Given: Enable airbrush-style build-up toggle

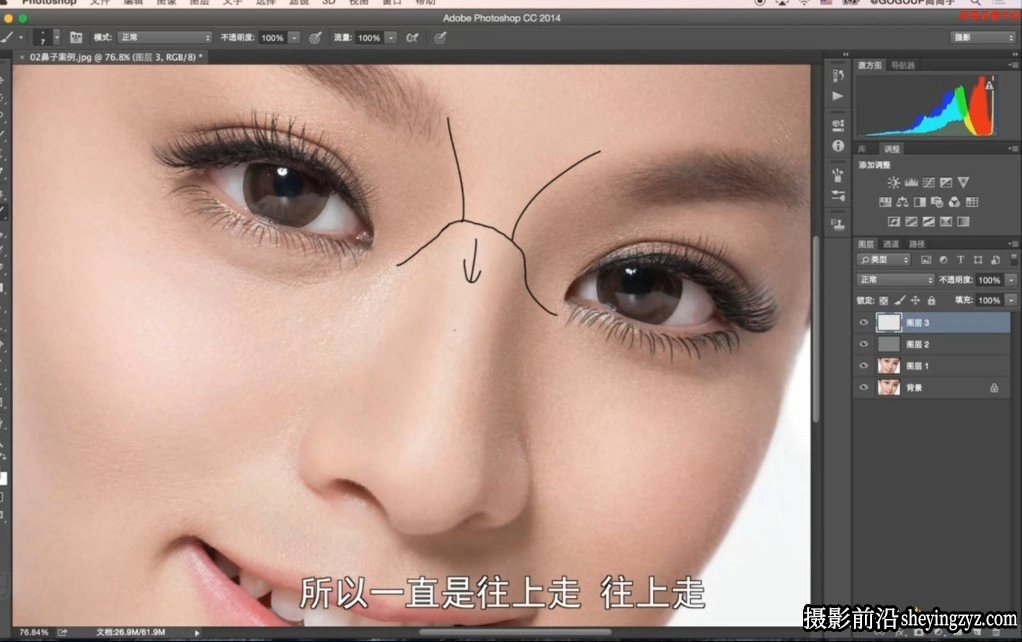Looking at the screenshot, I should [412, 38].
